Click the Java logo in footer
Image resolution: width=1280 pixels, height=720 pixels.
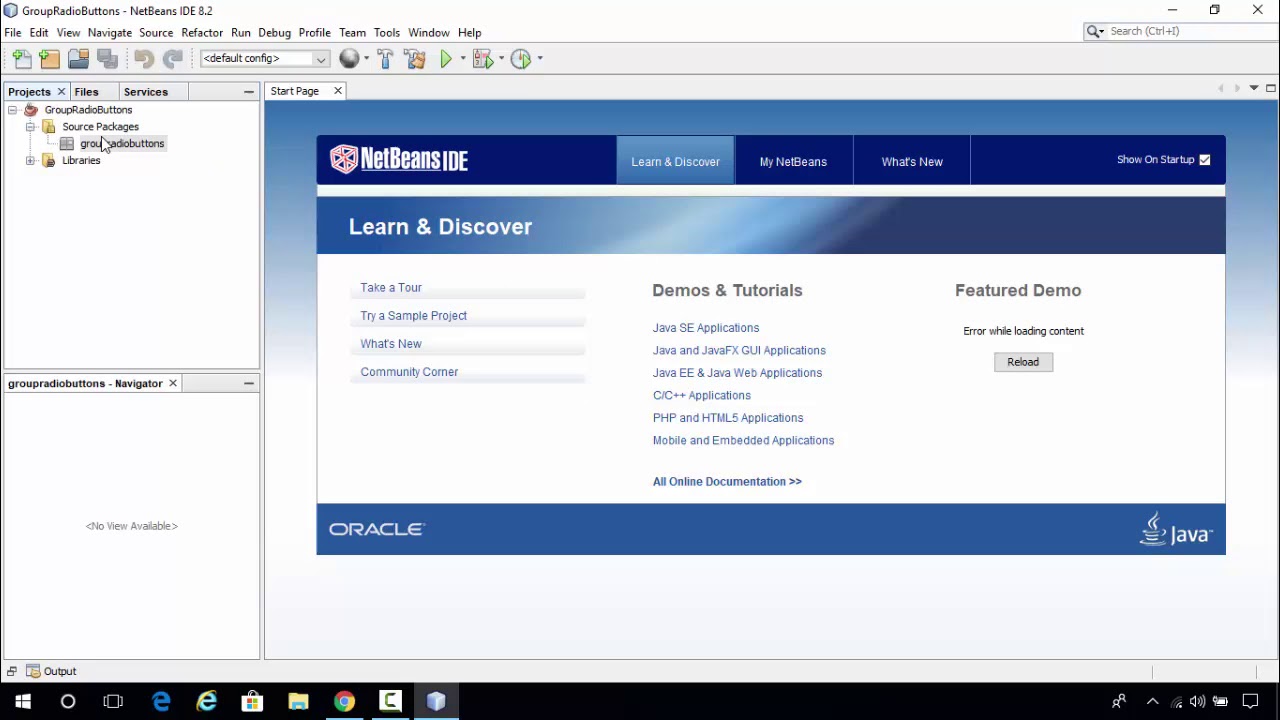coord(1176,530)
